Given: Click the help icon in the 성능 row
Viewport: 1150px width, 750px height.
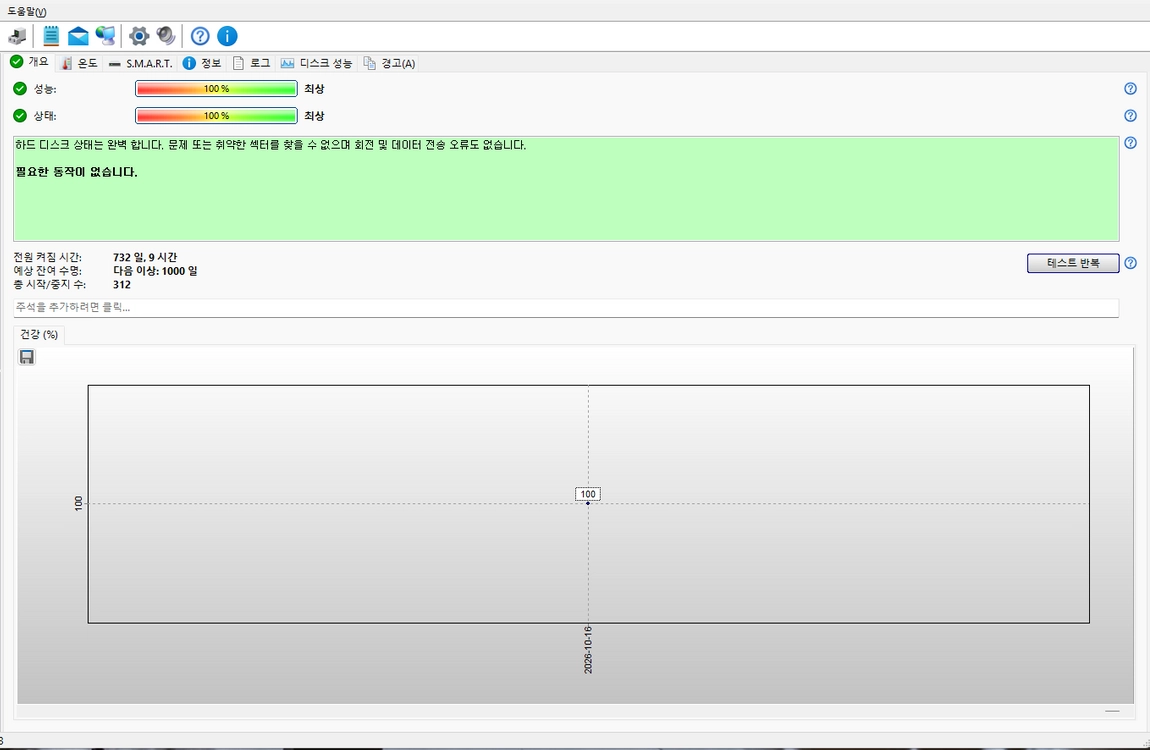Looking at the screenshot, I should click(x=1130, y=89).
